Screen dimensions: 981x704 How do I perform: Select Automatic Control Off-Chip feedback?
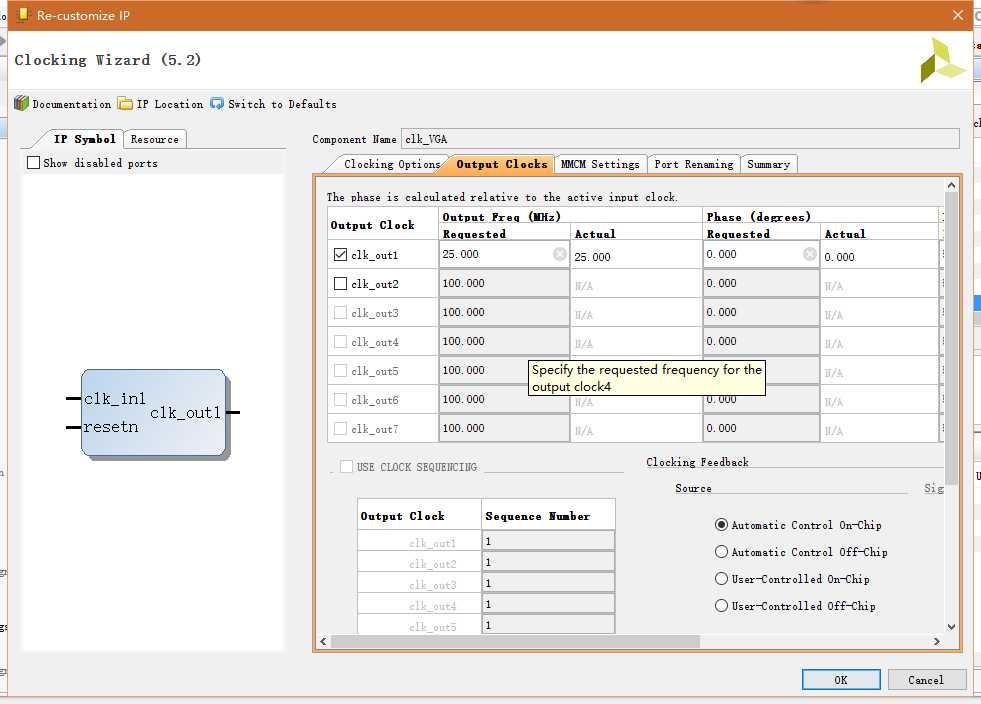point(721,552)
